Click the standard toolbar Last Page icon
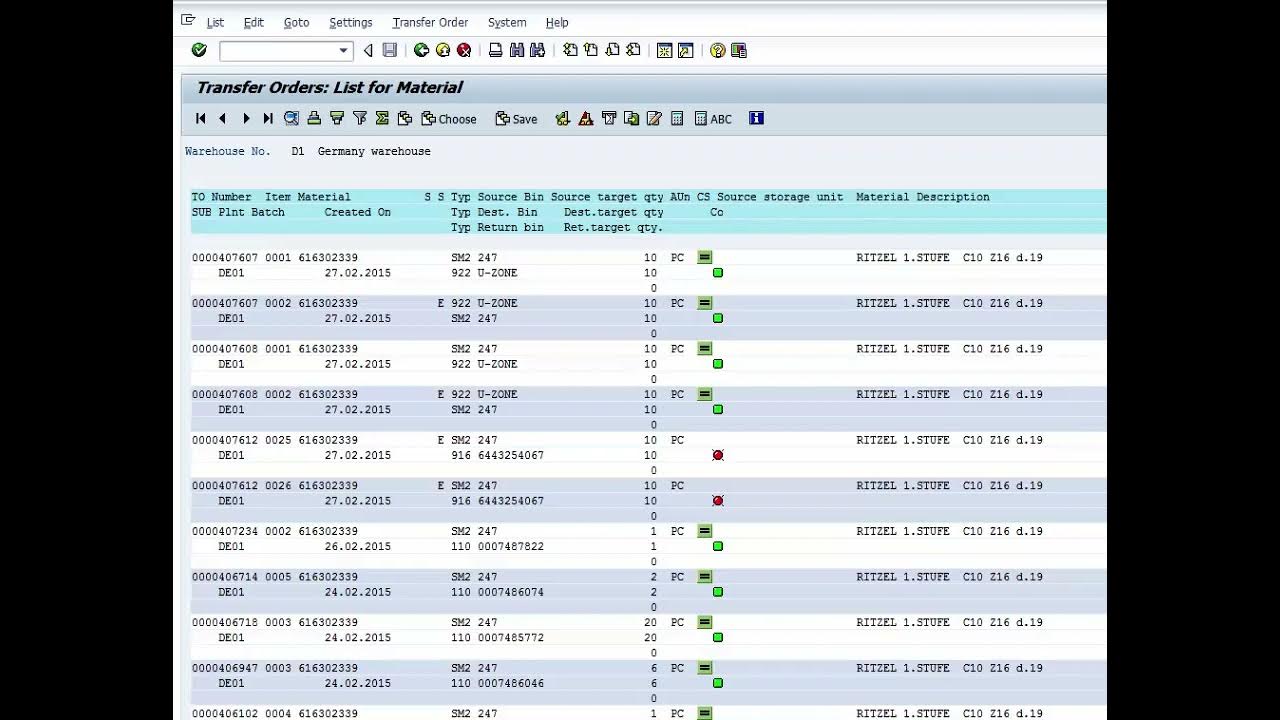 (x=633, y=50)
